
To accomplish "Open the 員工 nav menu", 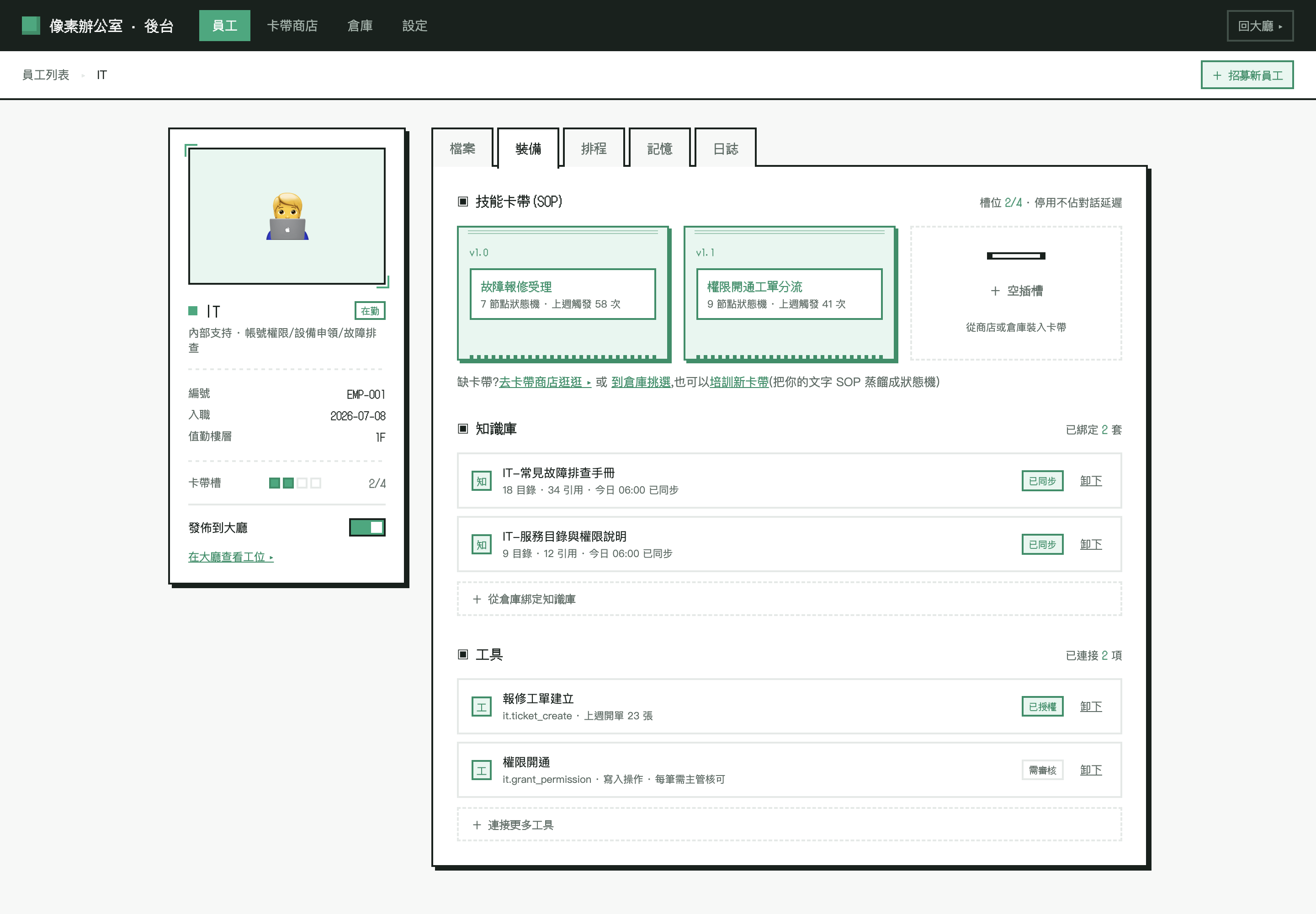I will [x=224, y=26].
